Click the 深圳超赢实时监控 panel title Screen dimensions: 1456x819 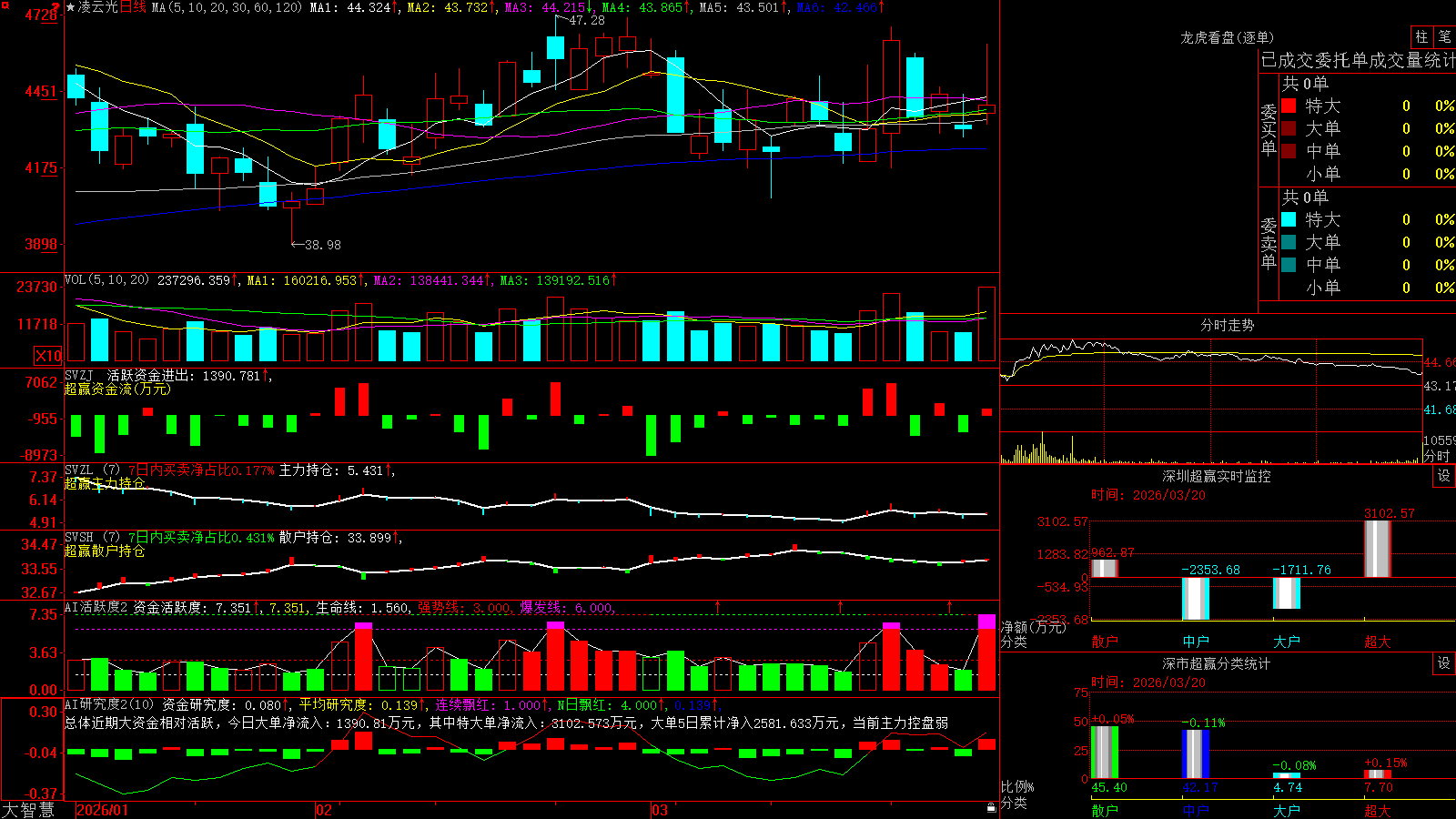[x=1217, y=476]
